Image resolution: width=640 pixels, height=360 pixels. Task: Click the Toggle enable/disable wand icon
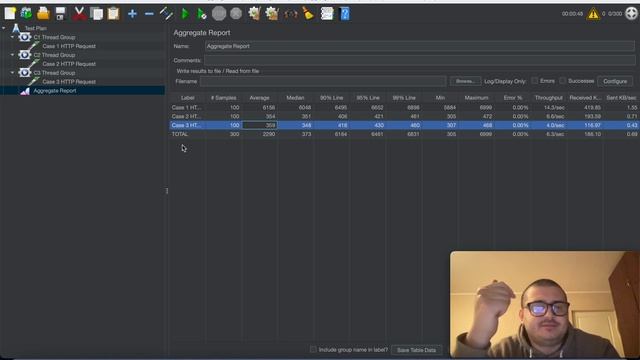[x=166, y=13]
